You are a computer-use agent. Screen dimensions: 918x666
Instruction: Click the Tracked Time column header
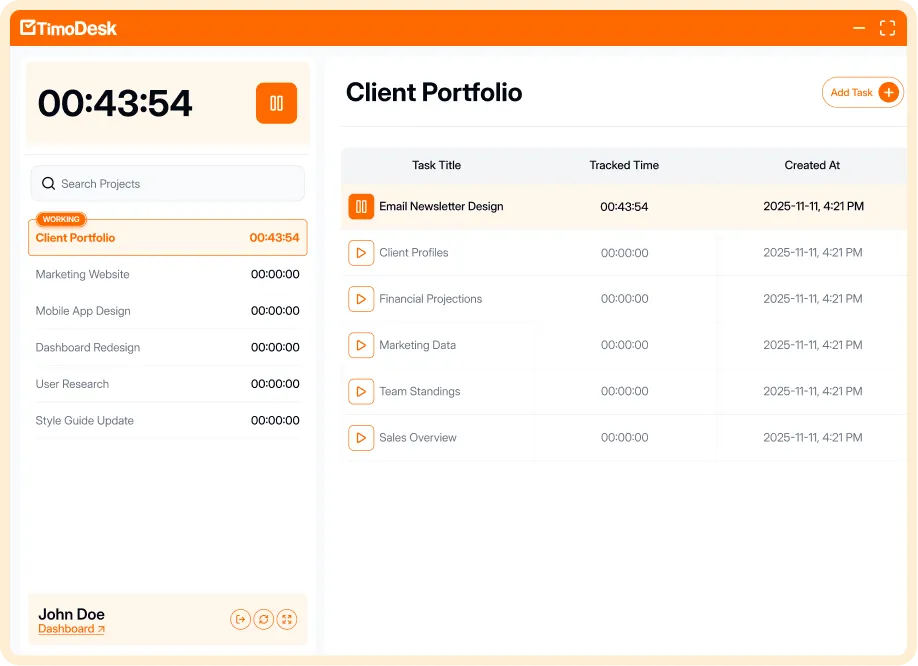[x=624, y=165]
